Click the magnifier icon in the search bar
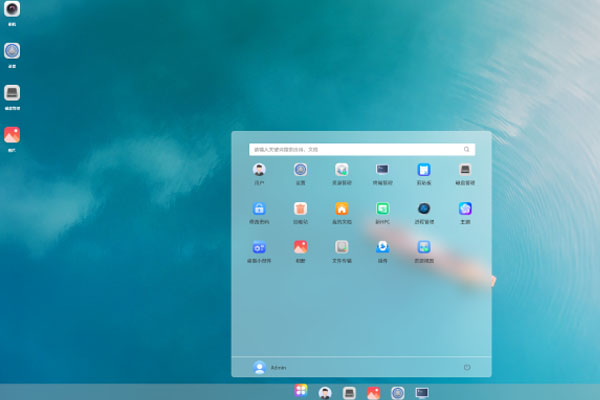The height and width of the screenshot is (400, 600). tap(466, 149)
